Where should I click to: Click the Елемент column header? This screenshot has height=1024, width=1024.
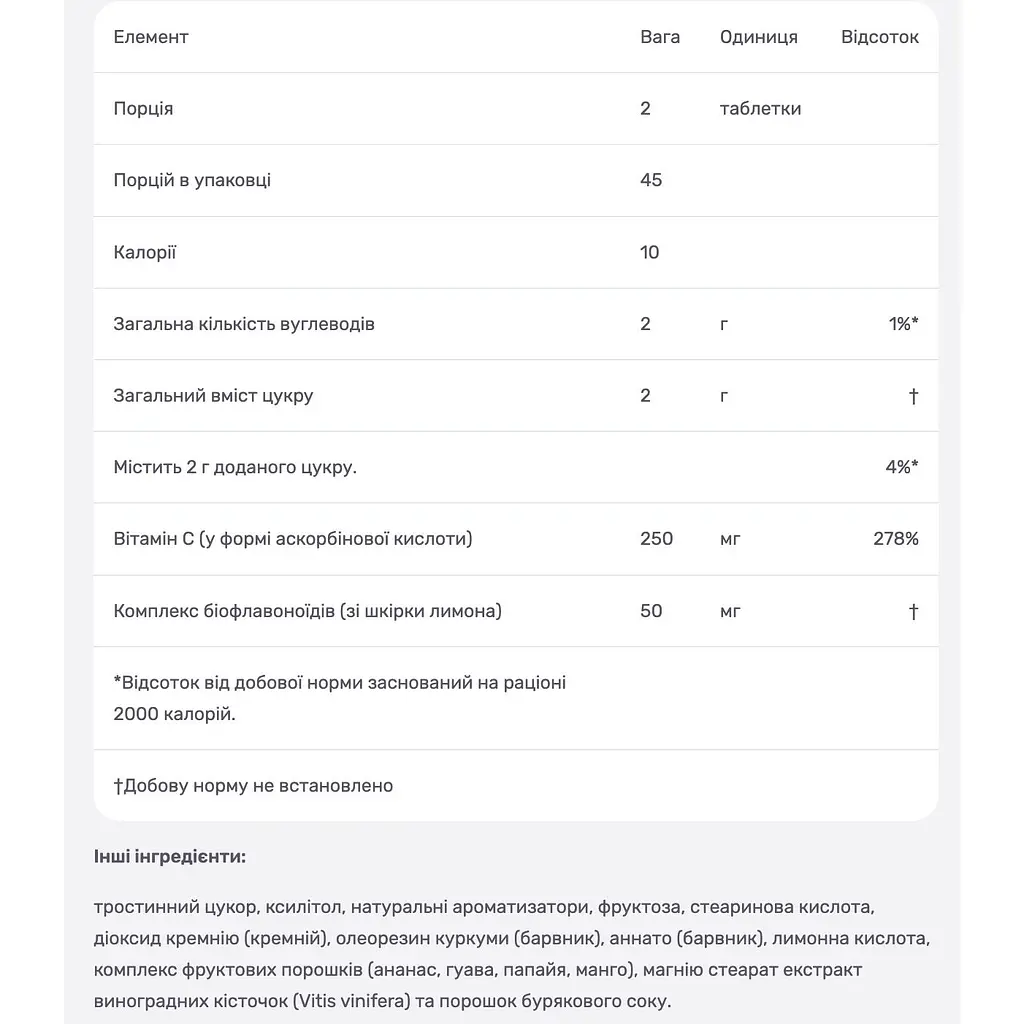(x=151, y=37)
